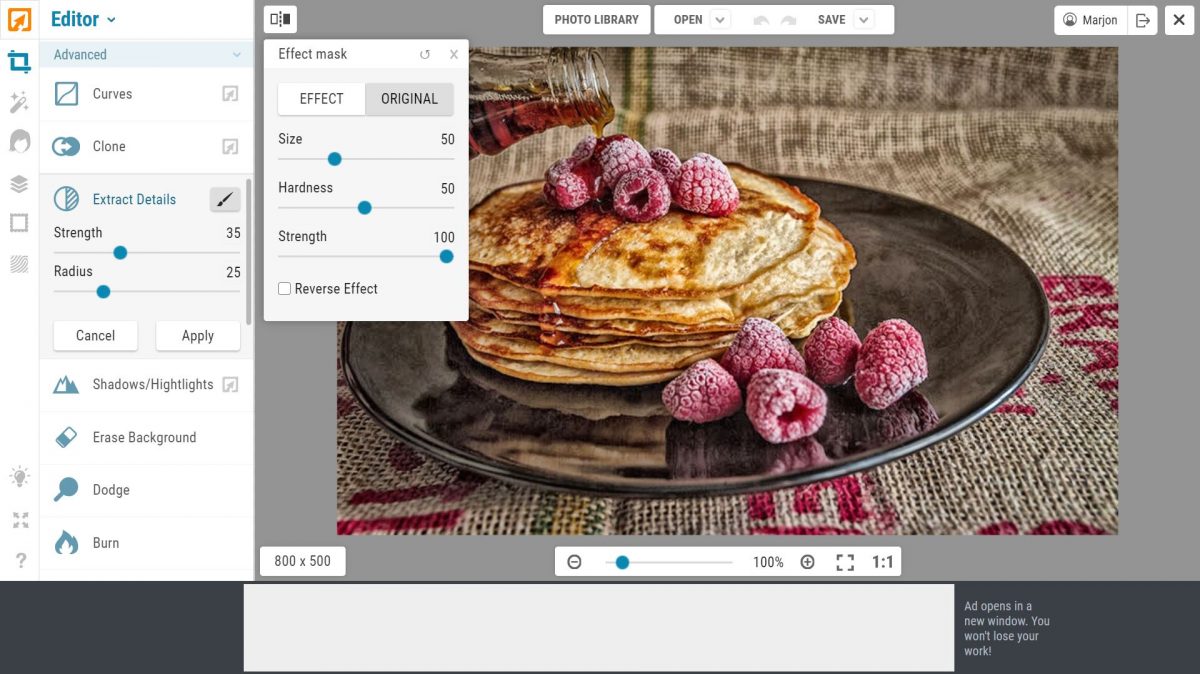Click the layers icon in the left toolbar
The width and height of the screenshot is (1200, 674).
point(18,184)
